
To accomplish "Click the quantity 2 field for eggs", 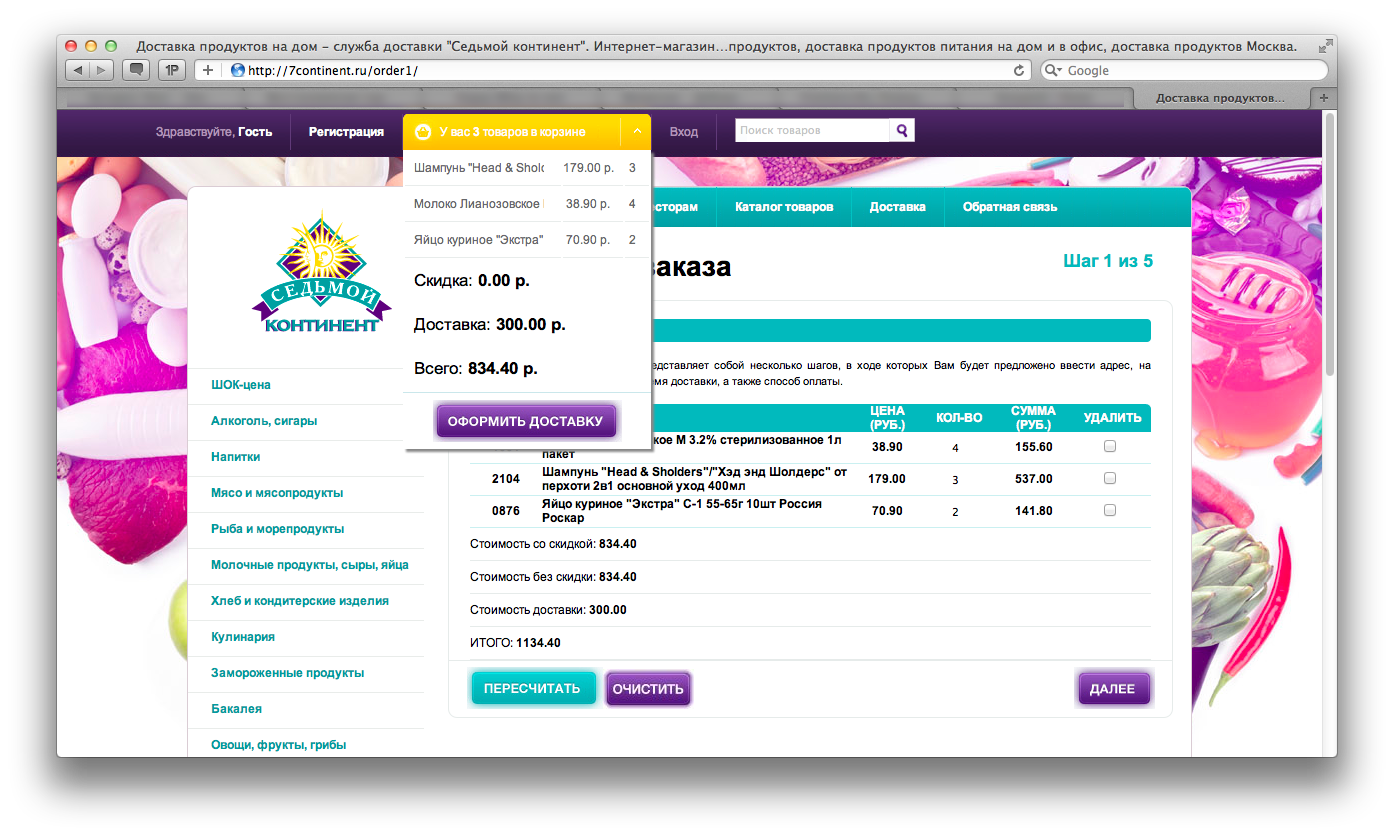I will coord(955,512).
